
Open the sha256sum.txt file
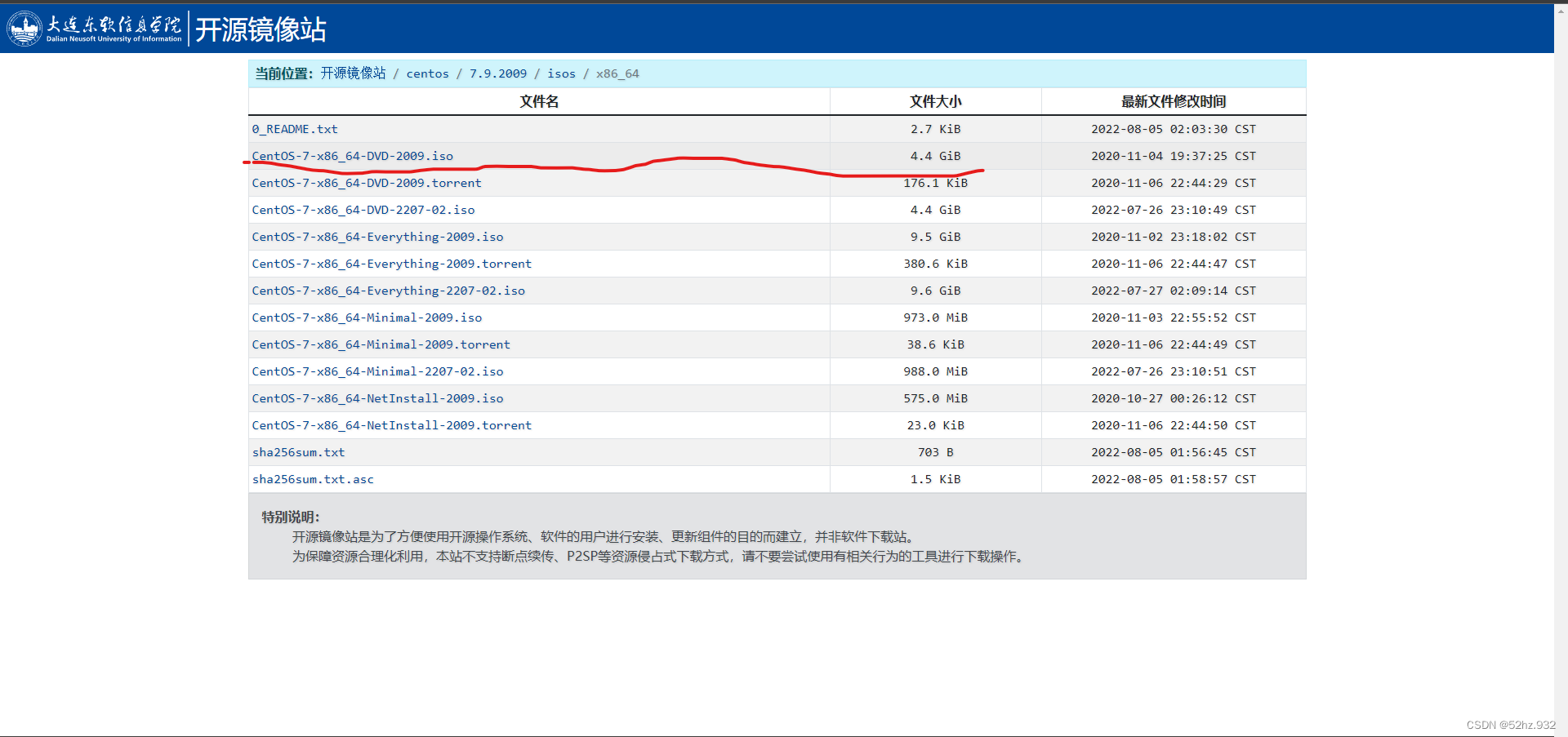298,452
